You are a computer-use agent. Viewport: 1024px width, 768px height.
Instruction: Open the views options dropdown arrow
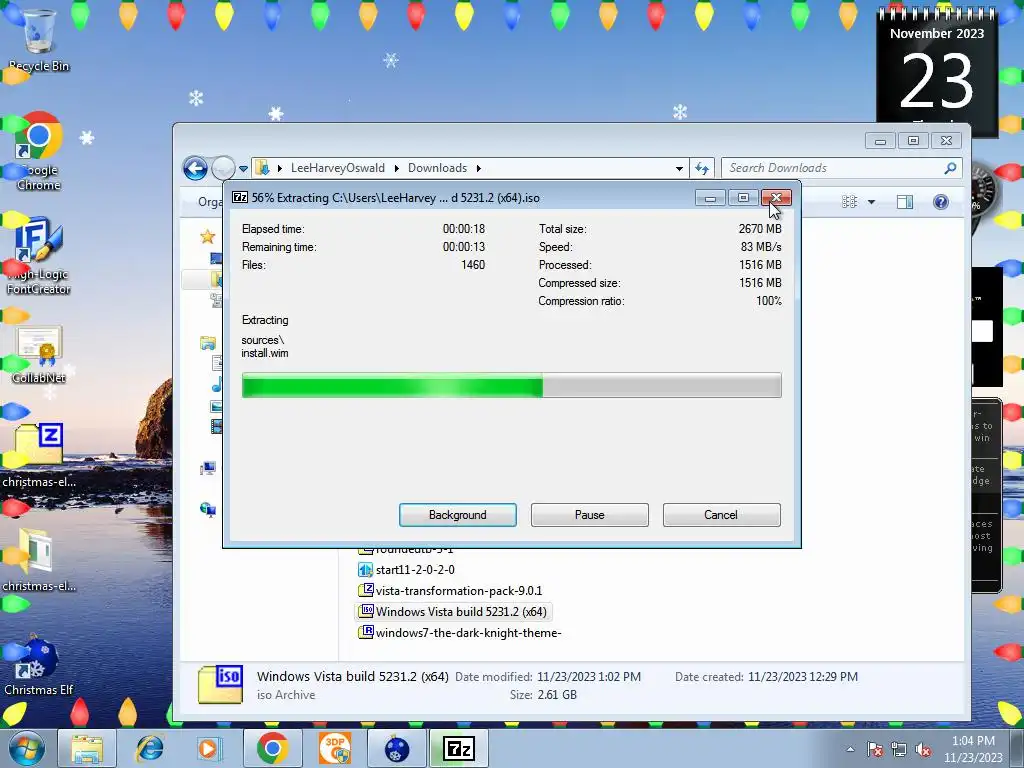coord(871,202)
